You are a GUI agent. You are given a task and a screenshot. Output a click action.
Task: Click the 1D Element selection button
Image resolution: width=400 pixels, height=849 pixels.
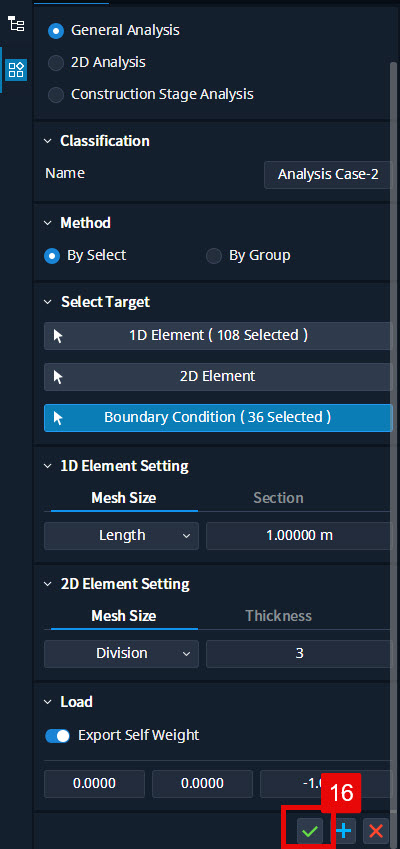point(218,336)
